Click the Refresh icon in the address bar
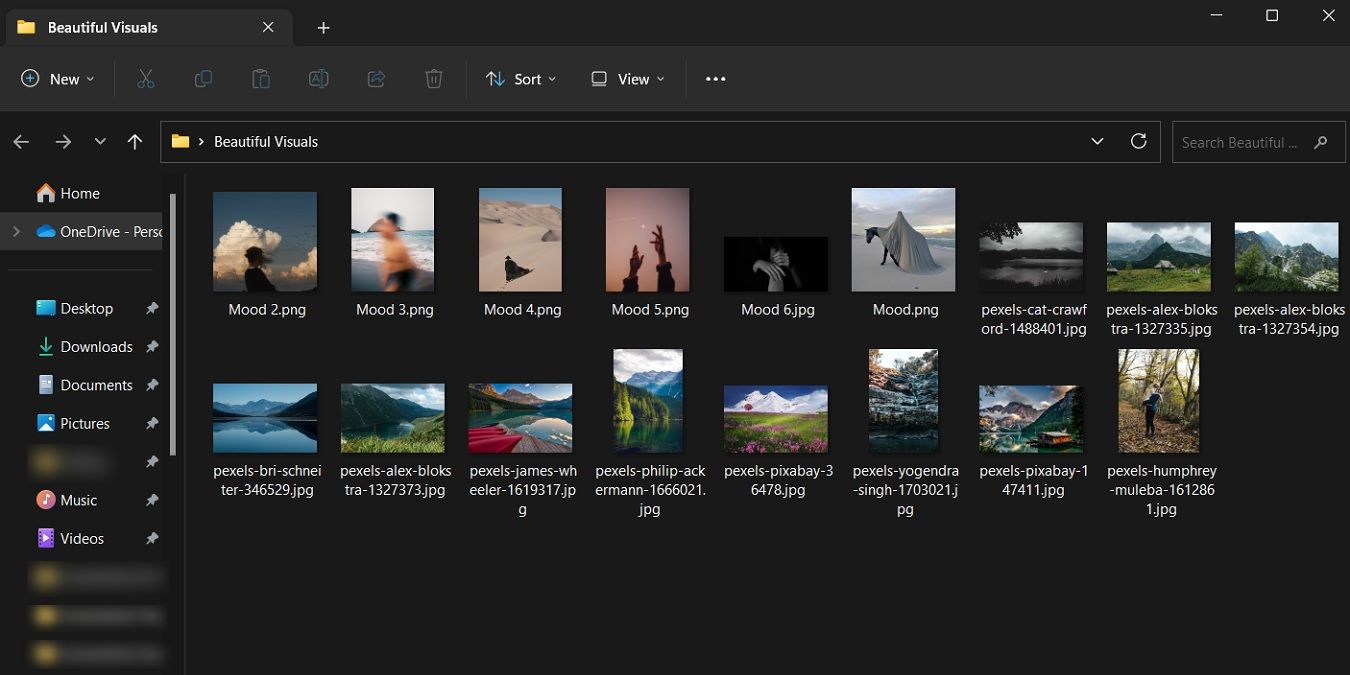Screen dimensions: 1350x675 pos(1138,141)
